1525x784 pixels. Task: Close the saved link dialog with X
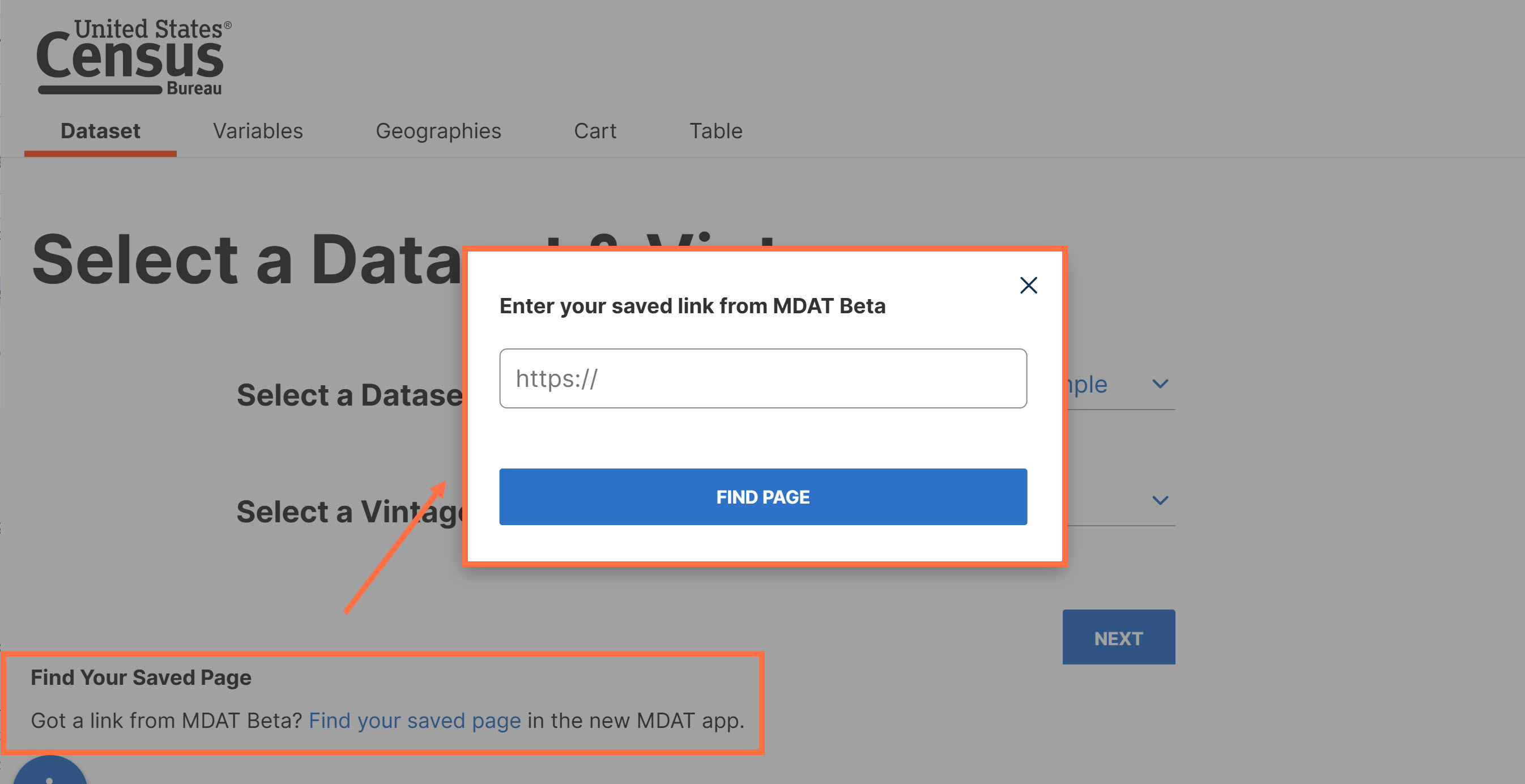pos(1028,286)
